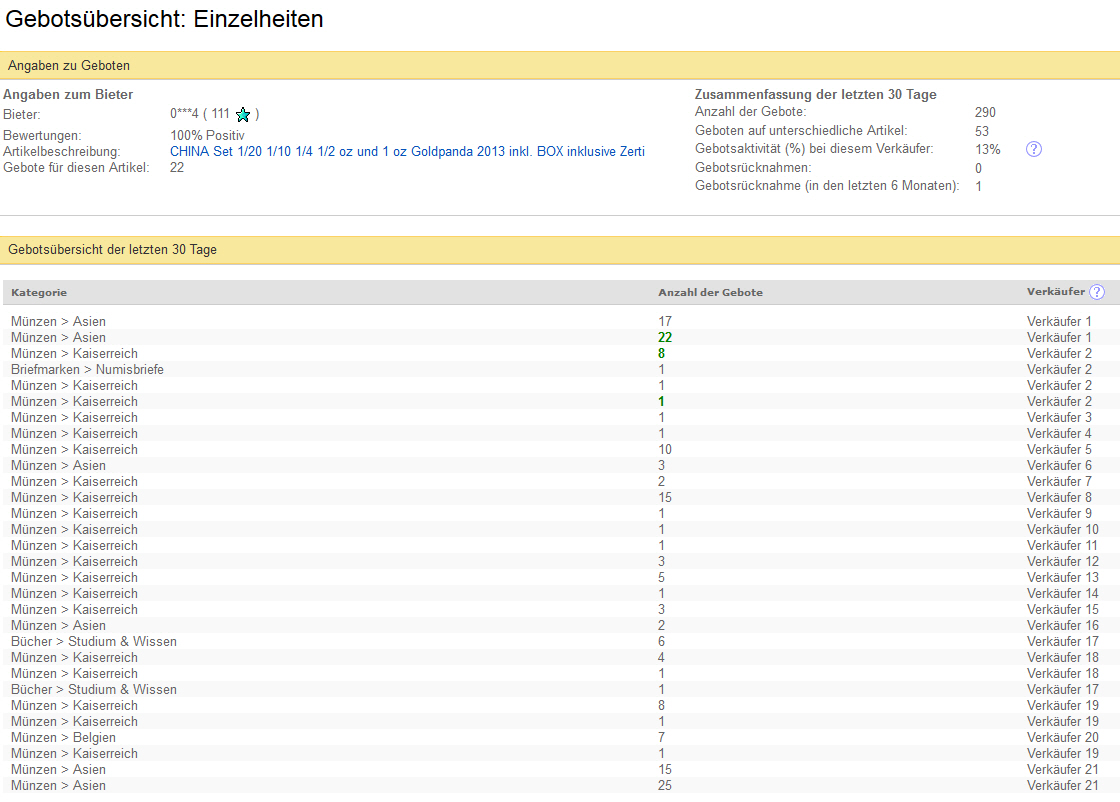The image size is (1120, 802).
Task: Select the Münzen > Belgien category row
Action: coord(63,737)
